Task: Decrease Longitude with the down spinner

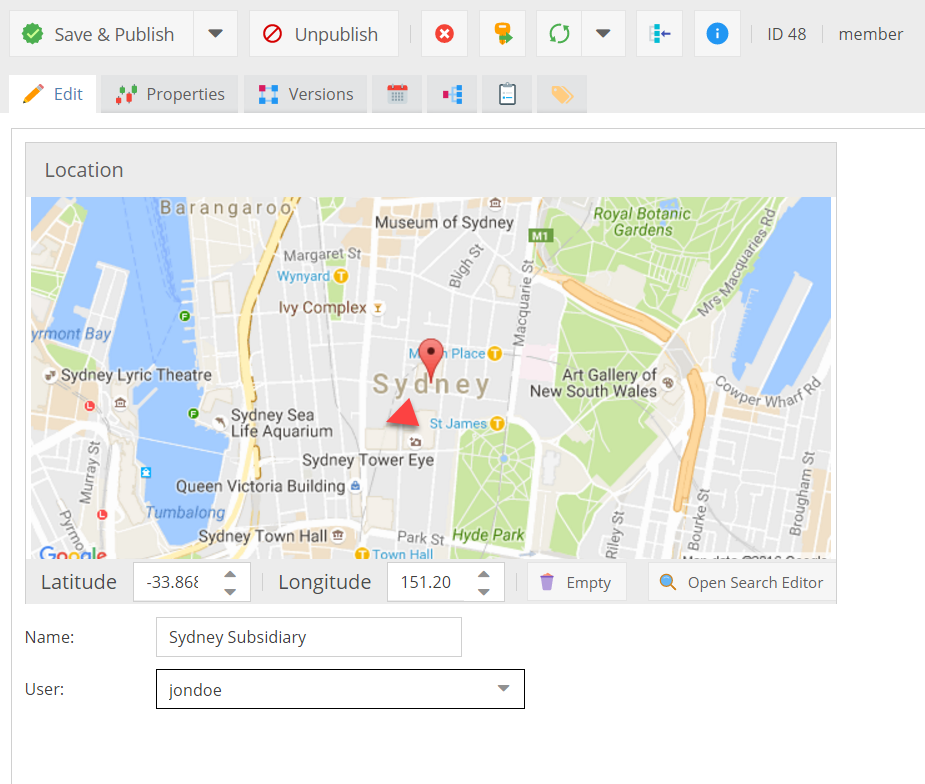Action: [484, 592]
